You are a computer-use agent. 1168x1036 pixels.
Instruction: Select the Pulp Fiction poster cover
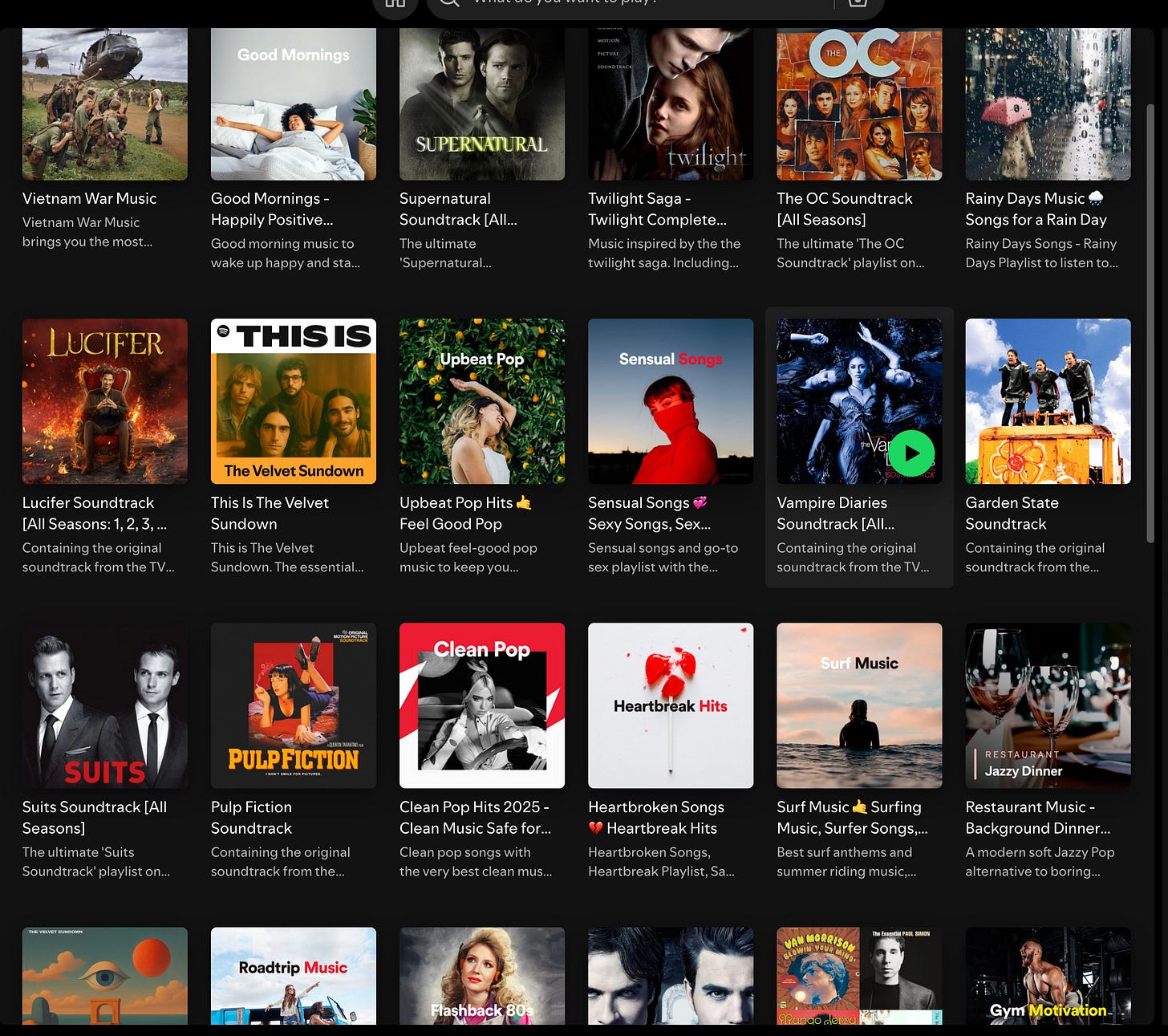tap(294, 705)
